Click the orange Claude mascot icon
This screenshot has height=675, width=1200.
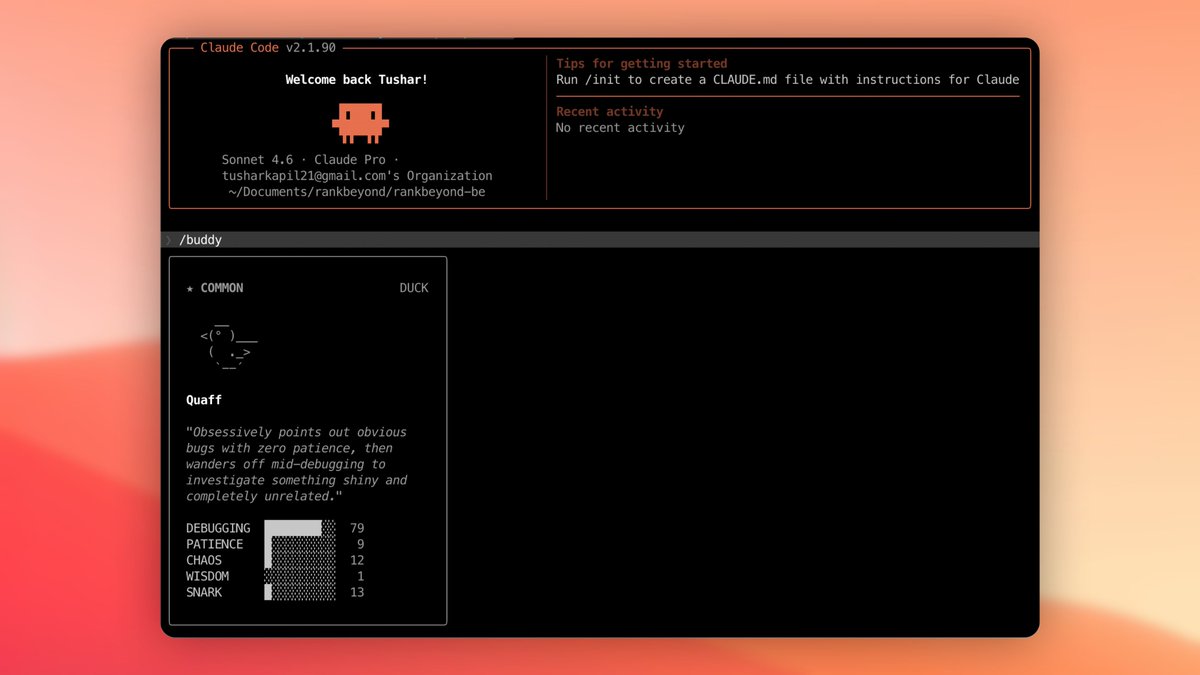(360, 123)
